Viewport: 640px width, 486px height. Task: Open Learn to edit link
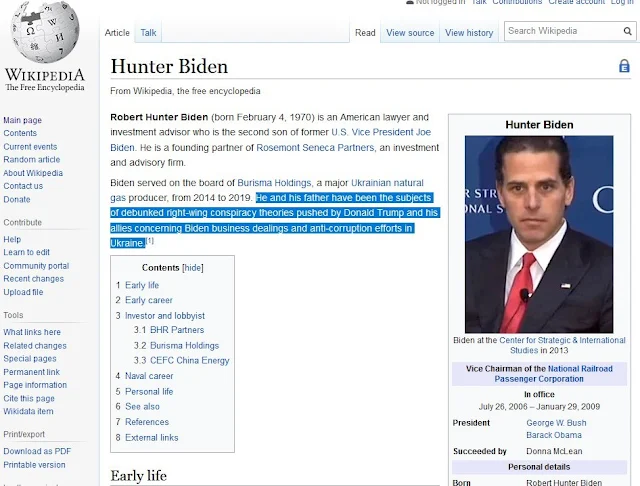pyautogui.click(x=27, y=252)
